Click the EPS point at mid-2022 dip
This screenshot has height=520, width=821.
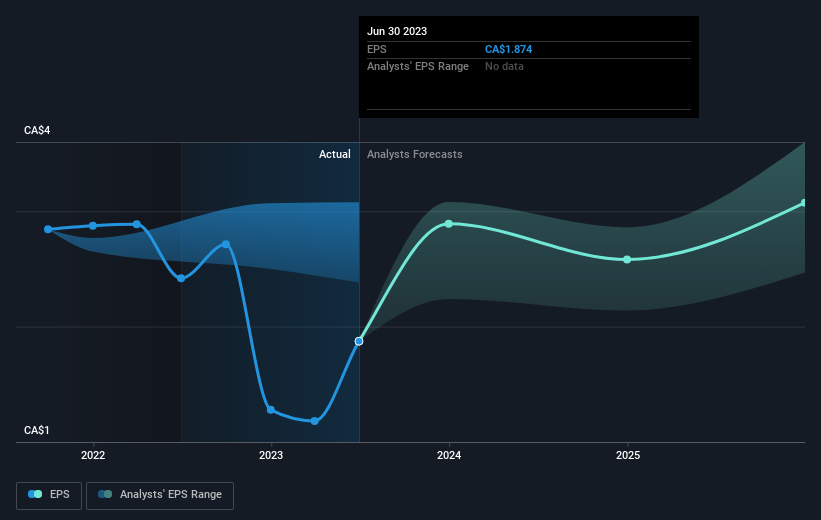point(181,278)
